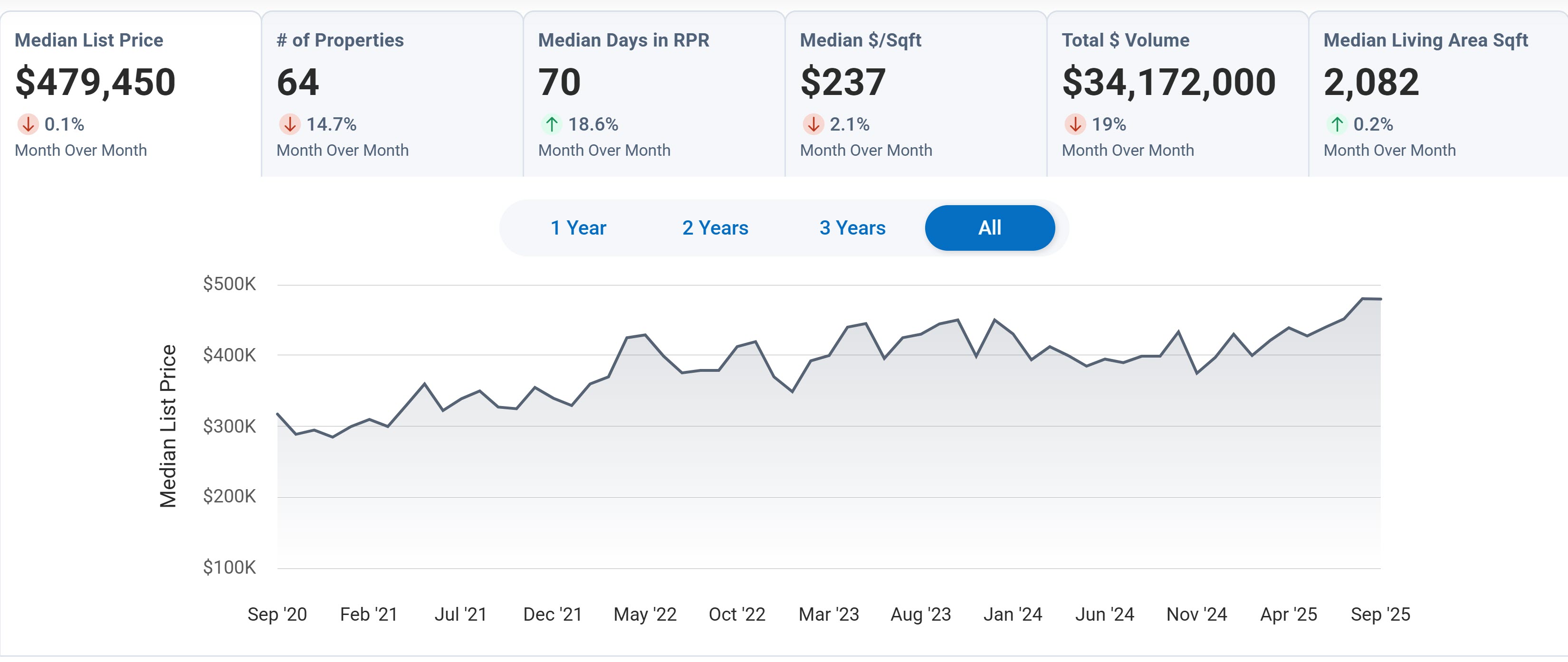The width and height of the screenshot is (1568, 662).
Task: Click the Median List Price axis title
Action: pos(168,426)
